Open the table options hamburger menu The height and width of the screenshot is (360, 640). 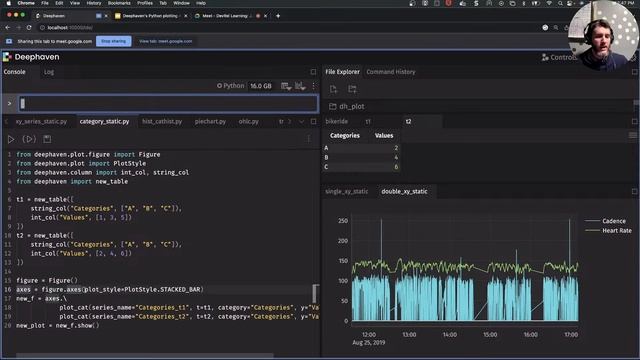pos(633,136)
